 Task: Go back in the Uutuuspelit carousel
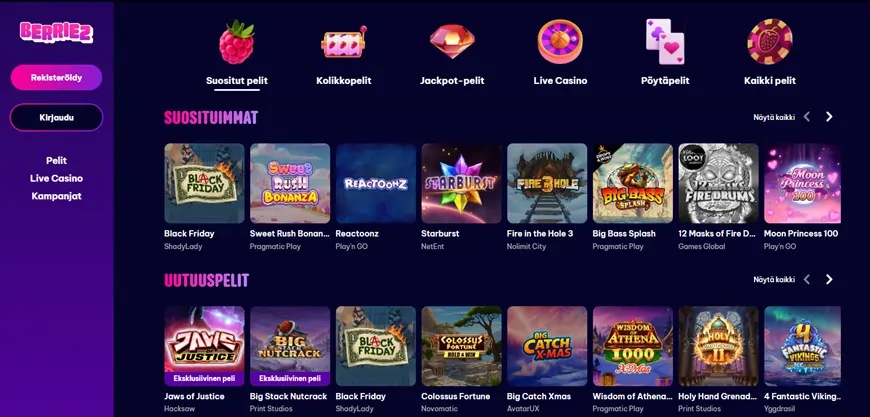tap(807, 279)
